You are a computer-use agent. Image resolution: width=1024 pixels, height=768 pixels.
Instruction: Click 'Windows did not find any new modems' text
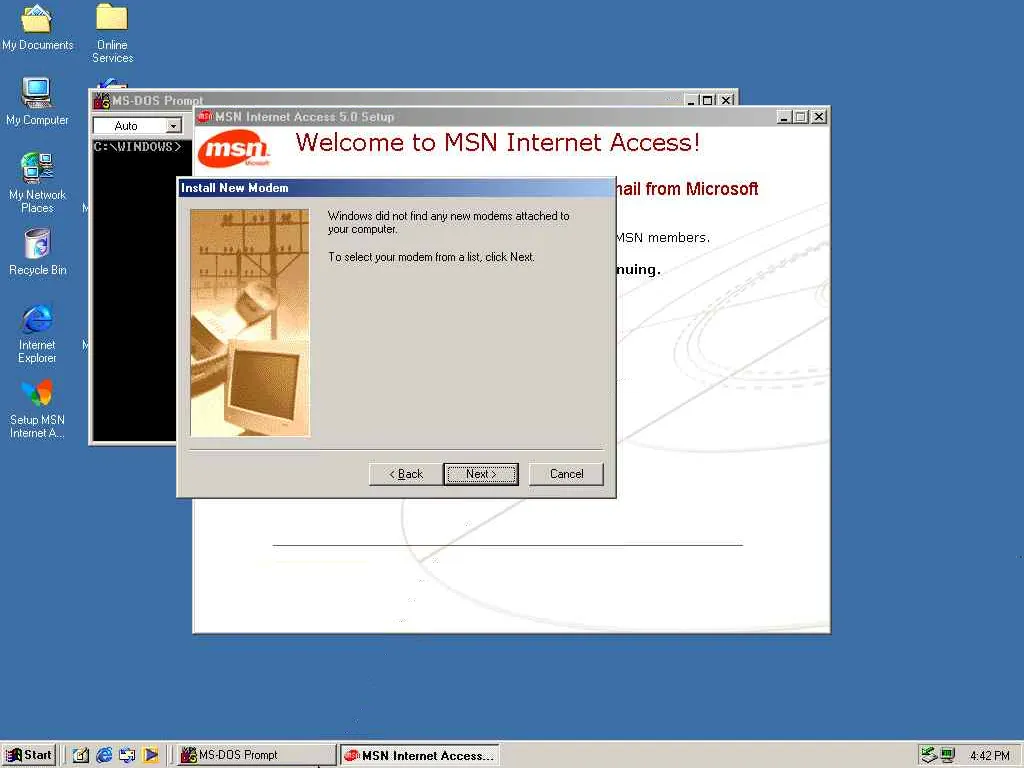coord(449,222)
